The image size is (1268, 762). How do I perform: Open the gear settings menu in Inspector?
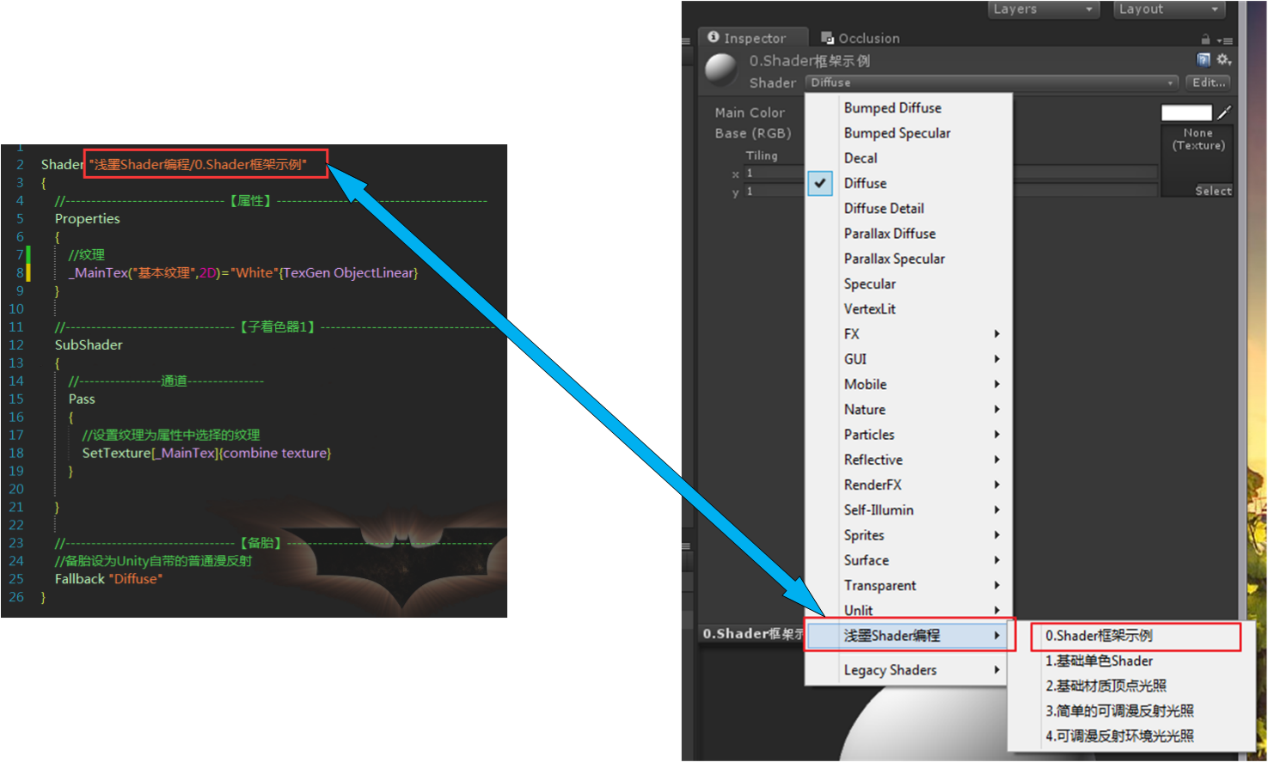tap(1223, 60)
